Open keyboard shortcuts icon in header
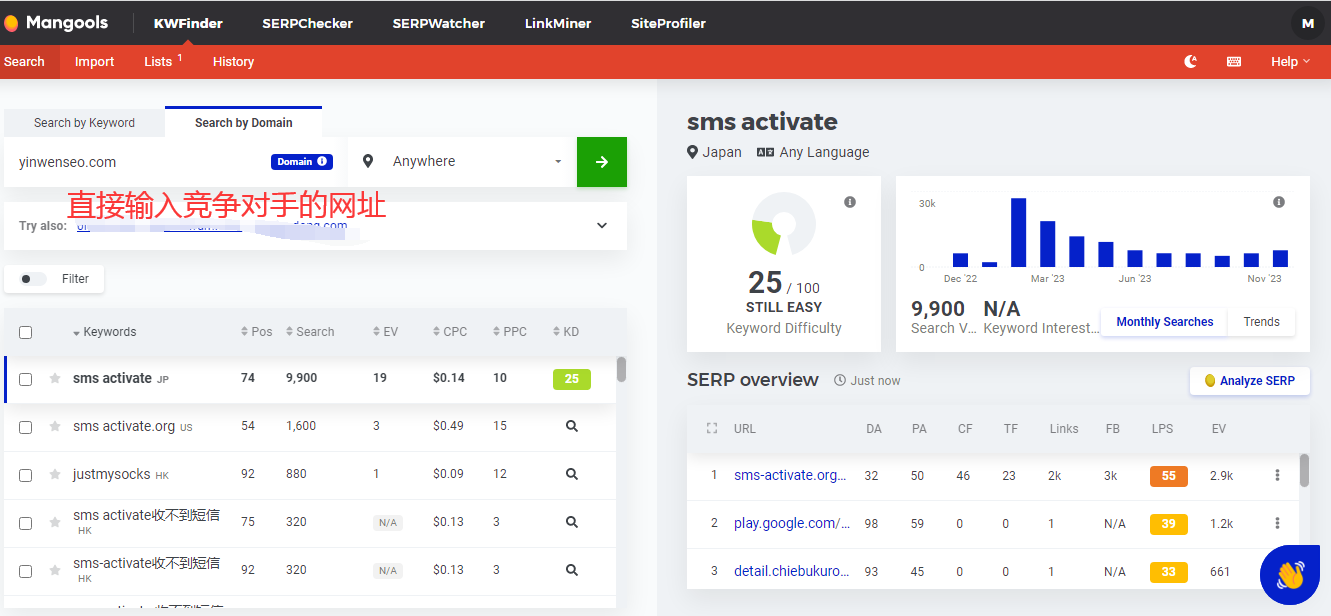 1234,62
